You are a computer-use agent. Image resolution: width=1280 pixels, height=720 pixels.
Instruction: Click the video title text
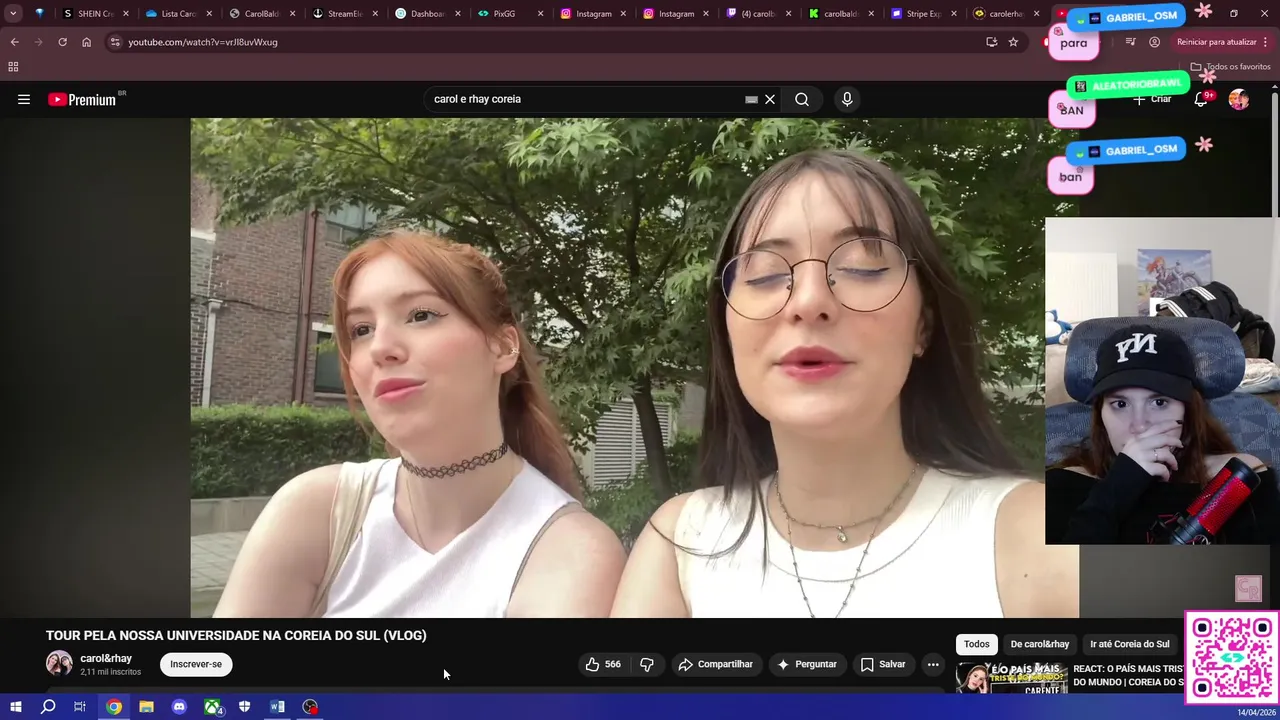pos(236,635)
